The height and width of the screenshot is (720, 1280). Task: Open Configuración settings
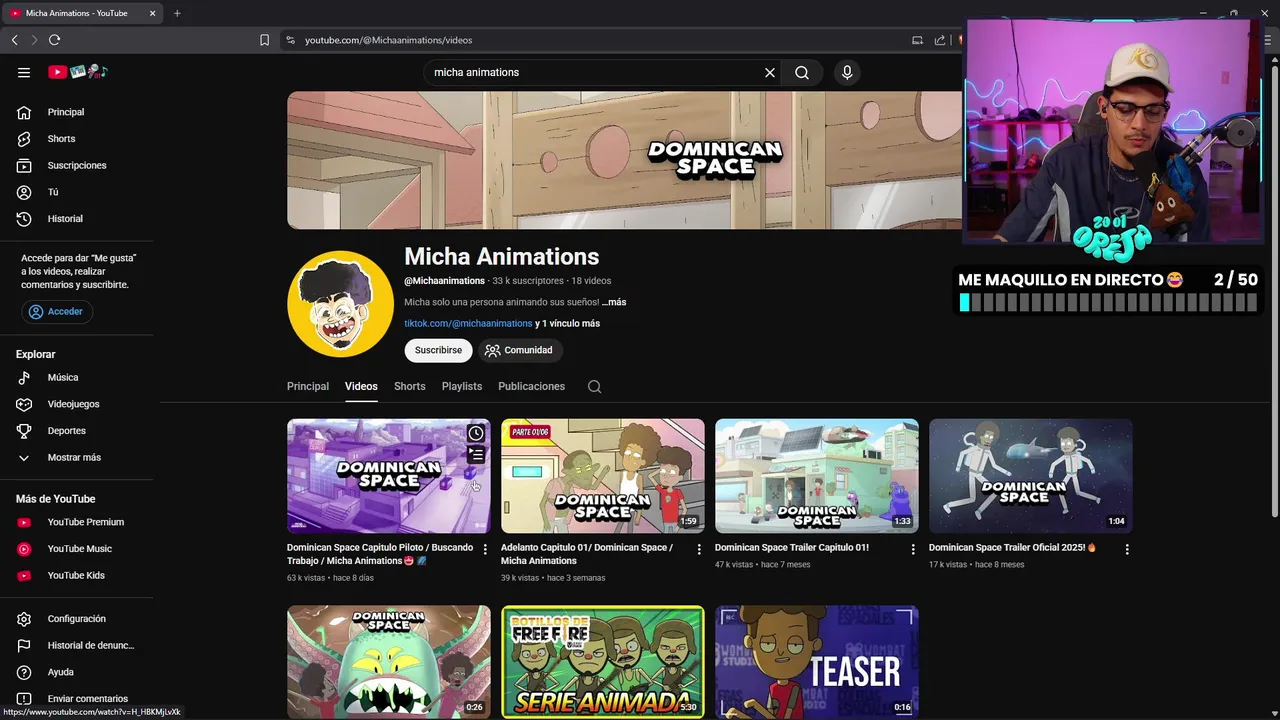77,619
